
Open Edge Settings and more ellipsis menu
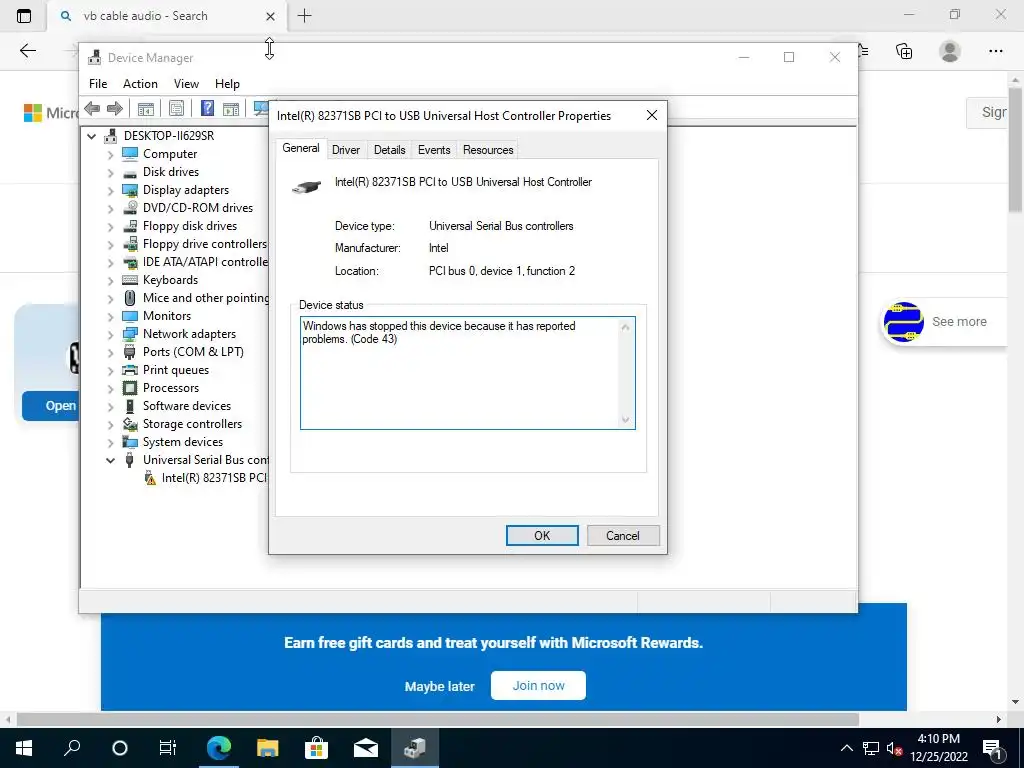click(x=995, y=51)
